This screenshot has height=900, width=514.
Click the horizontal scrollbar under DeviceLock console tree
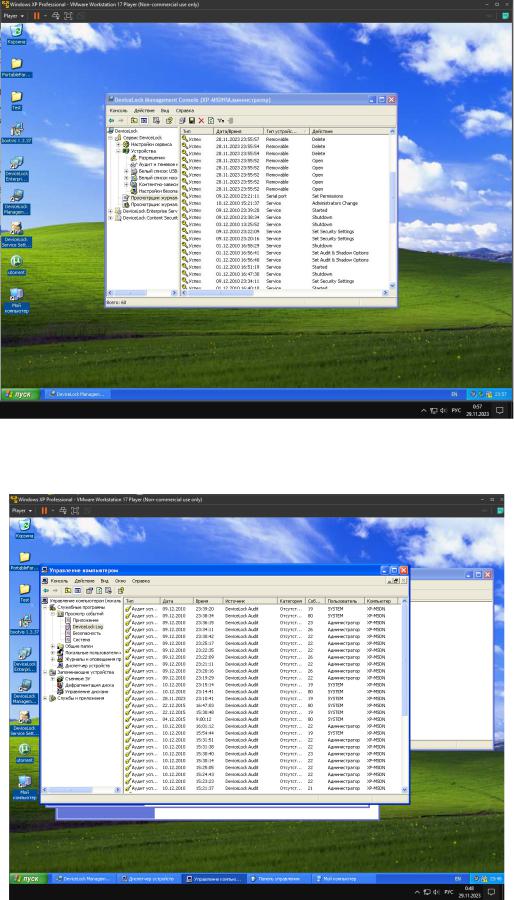click(x=142, y=293)
